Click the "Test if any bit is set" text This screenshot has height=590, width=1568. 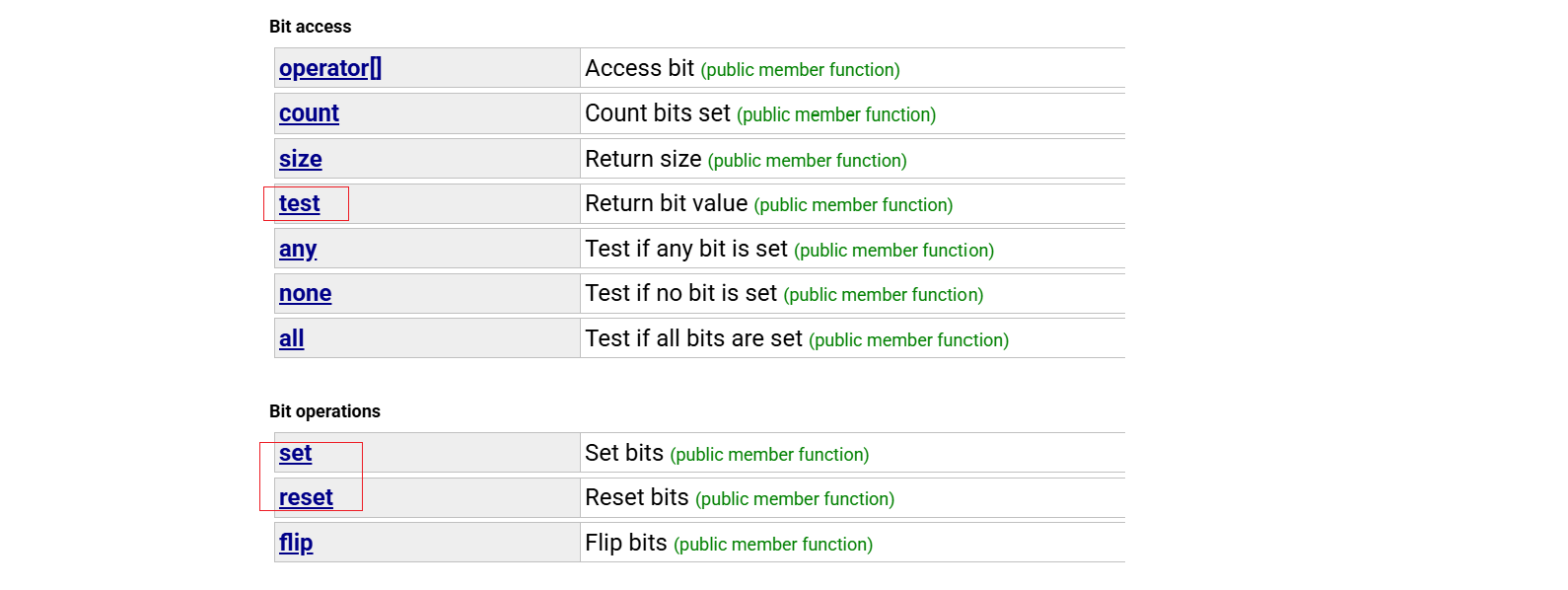685,249
